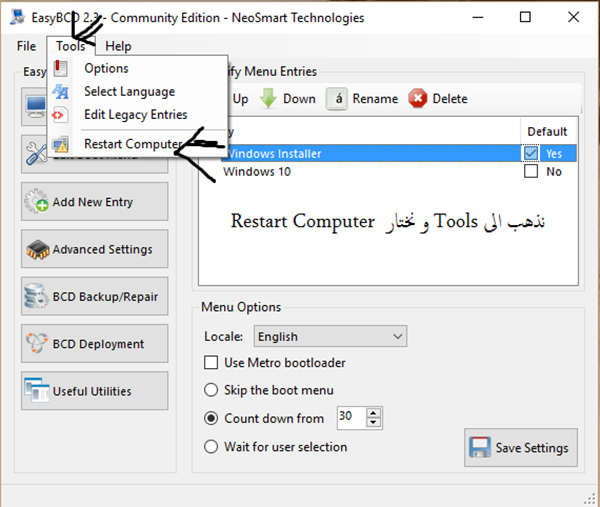The height and width of the screenshot is (507, 600).
Task: Uncheck Default box for Windows Installer
Action: coord(531,154)
